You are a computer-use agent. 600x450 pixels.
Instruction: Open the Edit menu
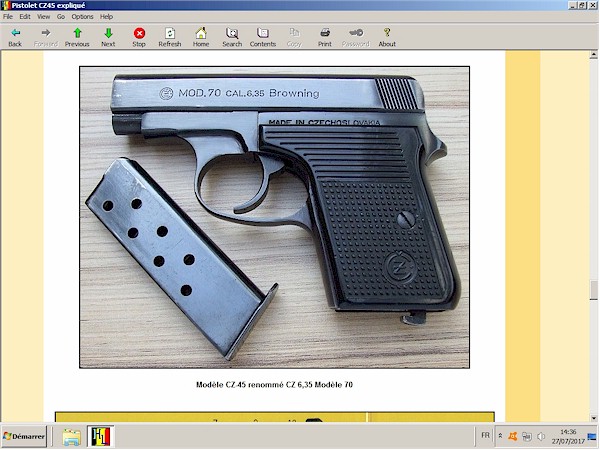click(x=25, y=16)
